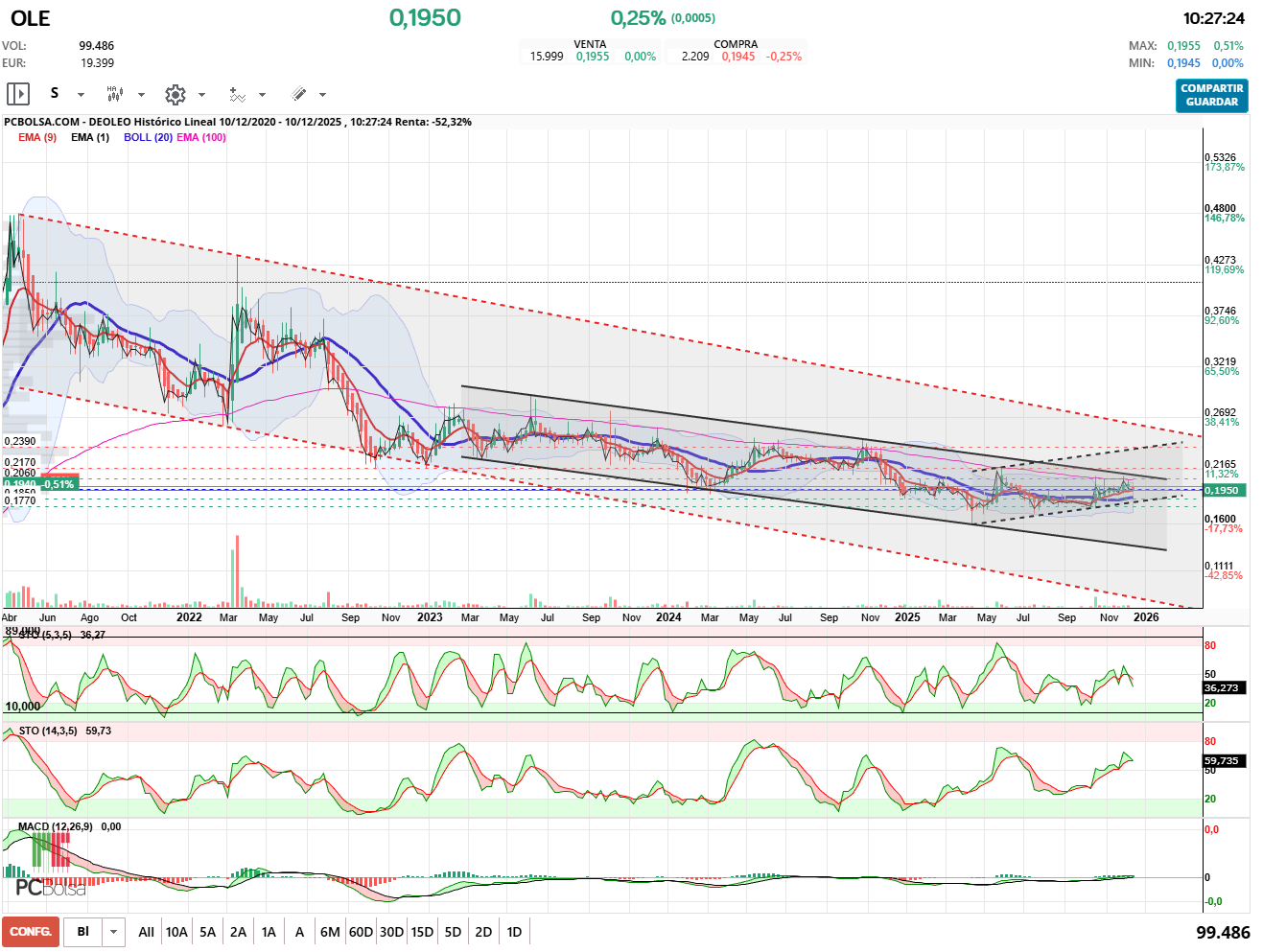Expand the dropdown next to S timeframe
The height and width of the screenshot is (952, 1263).
(81, 95)
